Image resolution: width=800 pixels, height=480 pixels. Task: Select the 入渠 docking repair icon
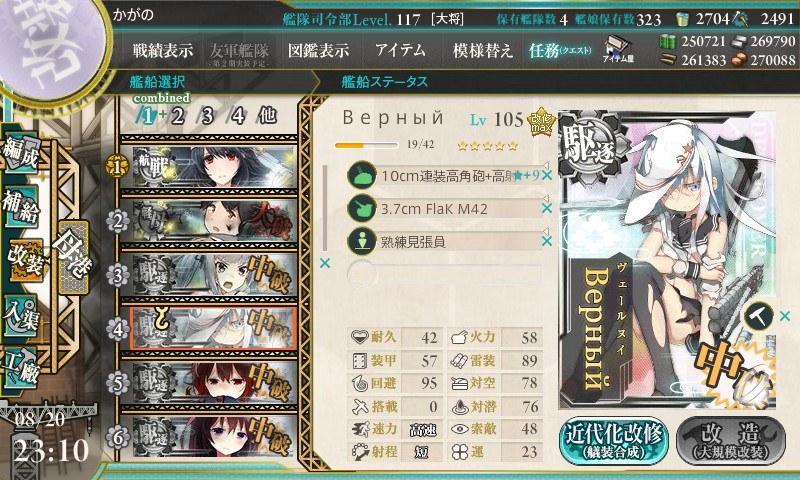point(20,316)
